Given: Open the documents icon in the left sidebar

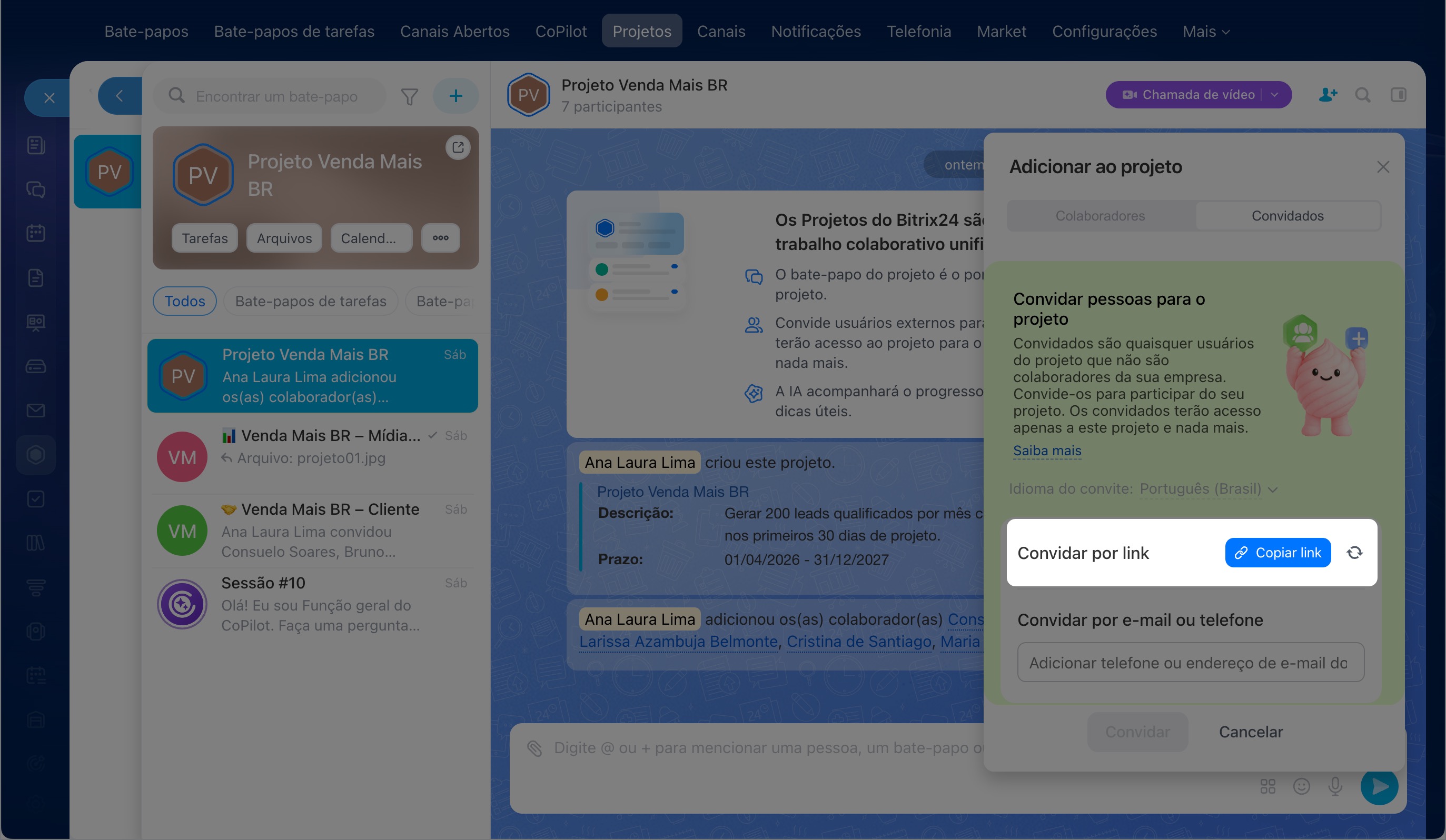Looking at the screenshot, I should point(36,277).
